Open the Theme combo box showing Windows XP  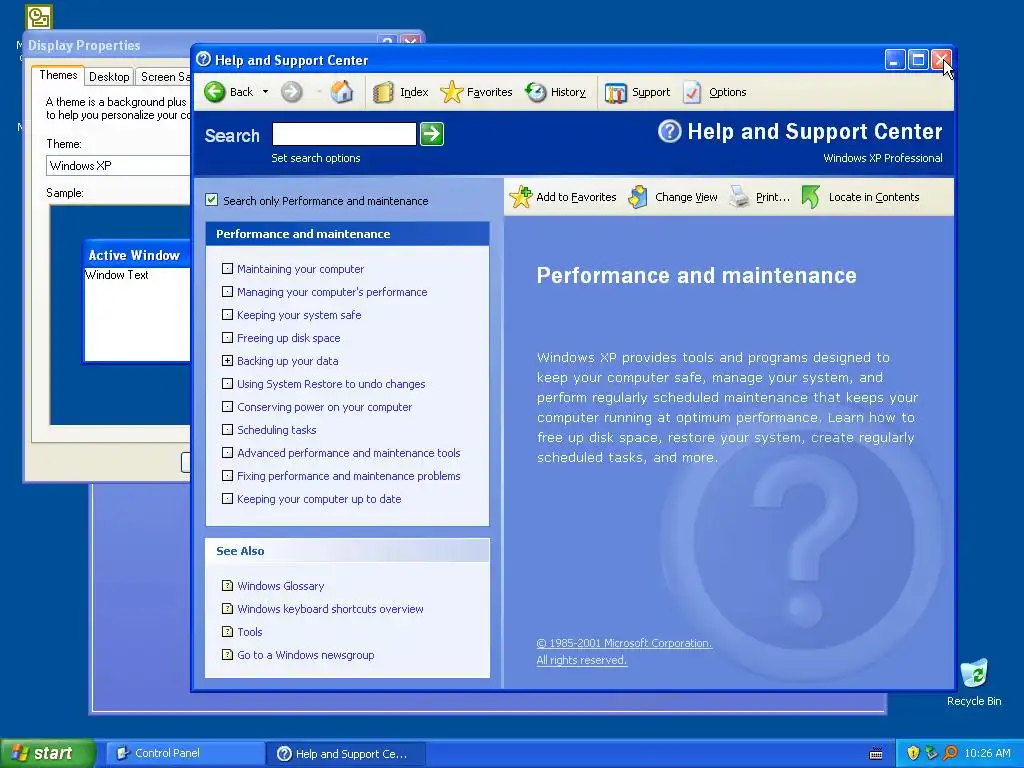pyautogui.click(x=118, y=166)
